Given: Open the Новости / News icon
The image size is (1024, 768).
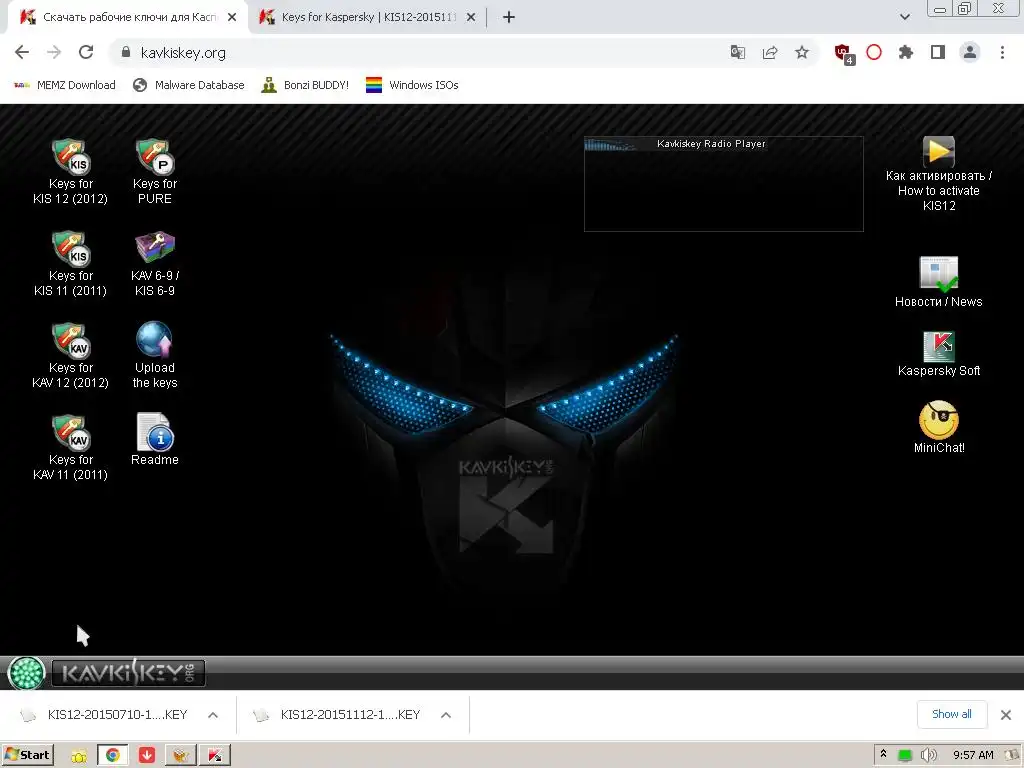Looking at the screenshot, I should 938,281.
